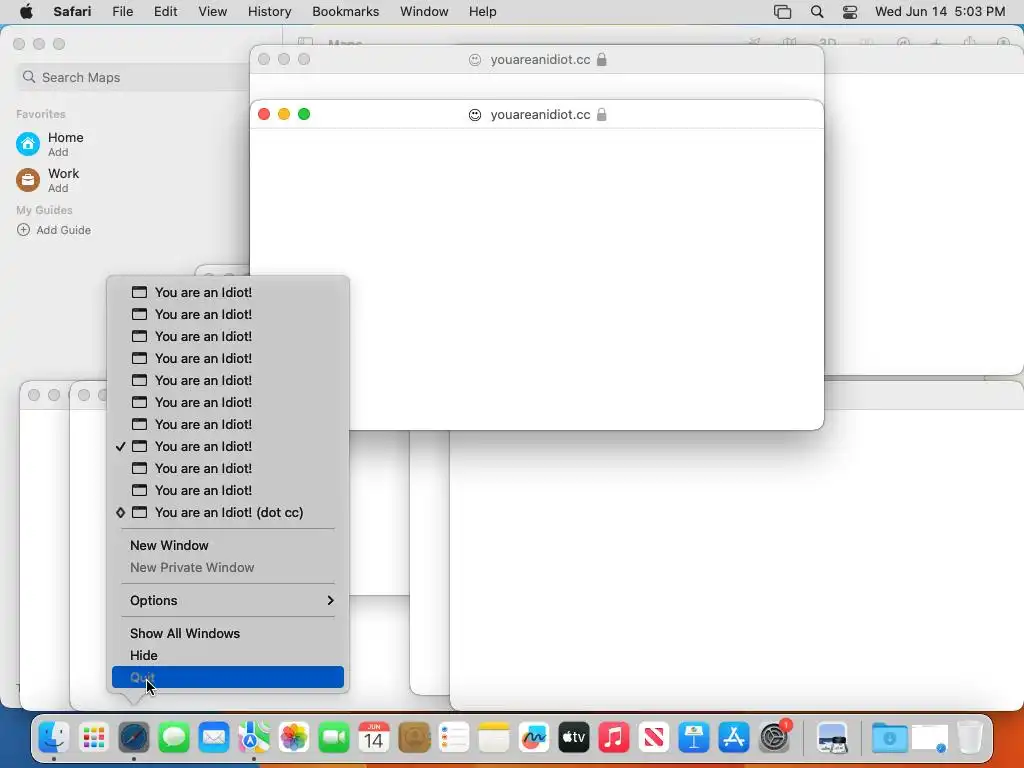Image resolution: width=1024 pixels, height=768 pixels.
Task: Open the Apple TV app in Dock
Action: coord(574,738)
